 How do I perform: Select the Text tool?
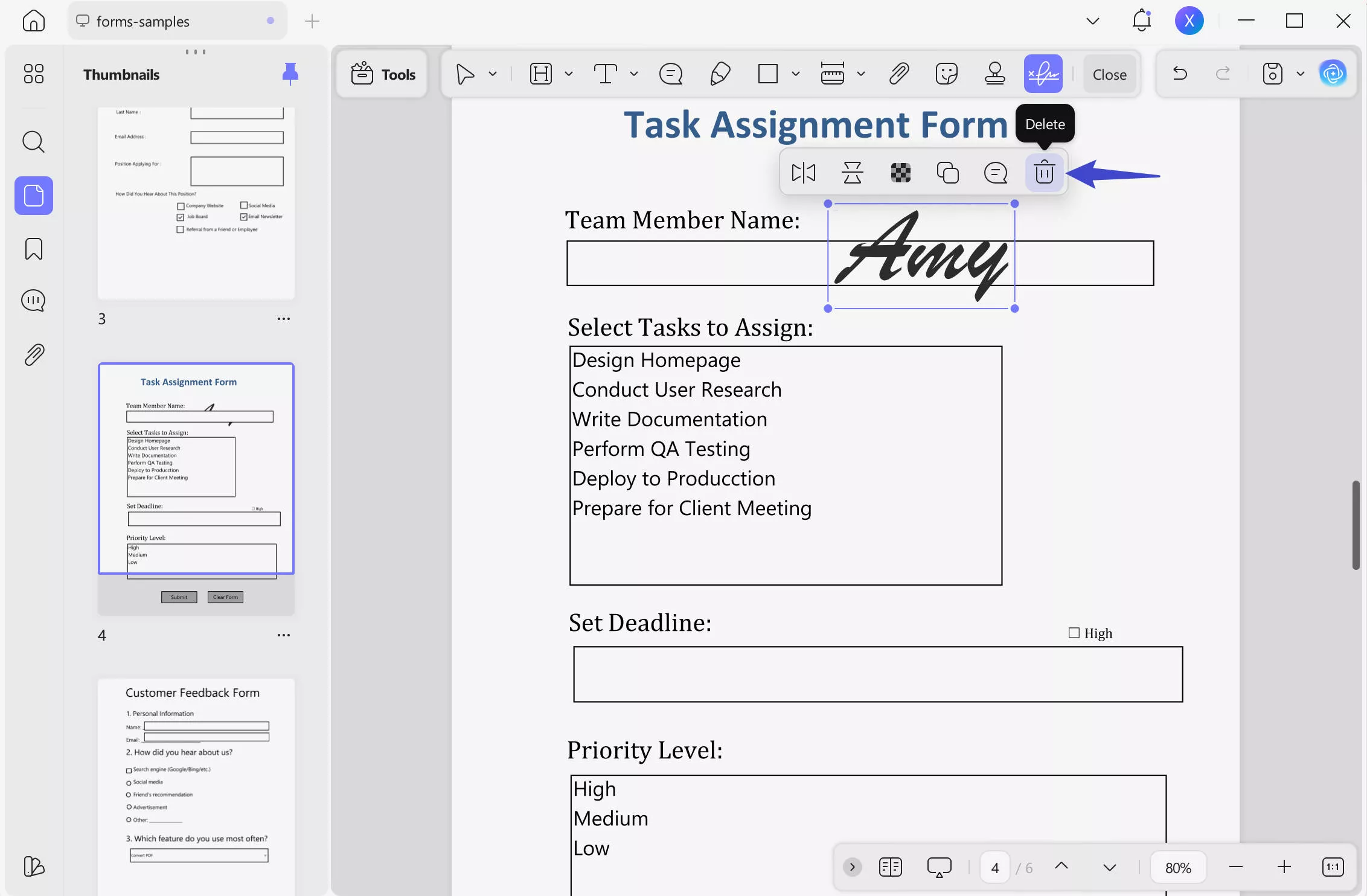click(x=606, y=73)
